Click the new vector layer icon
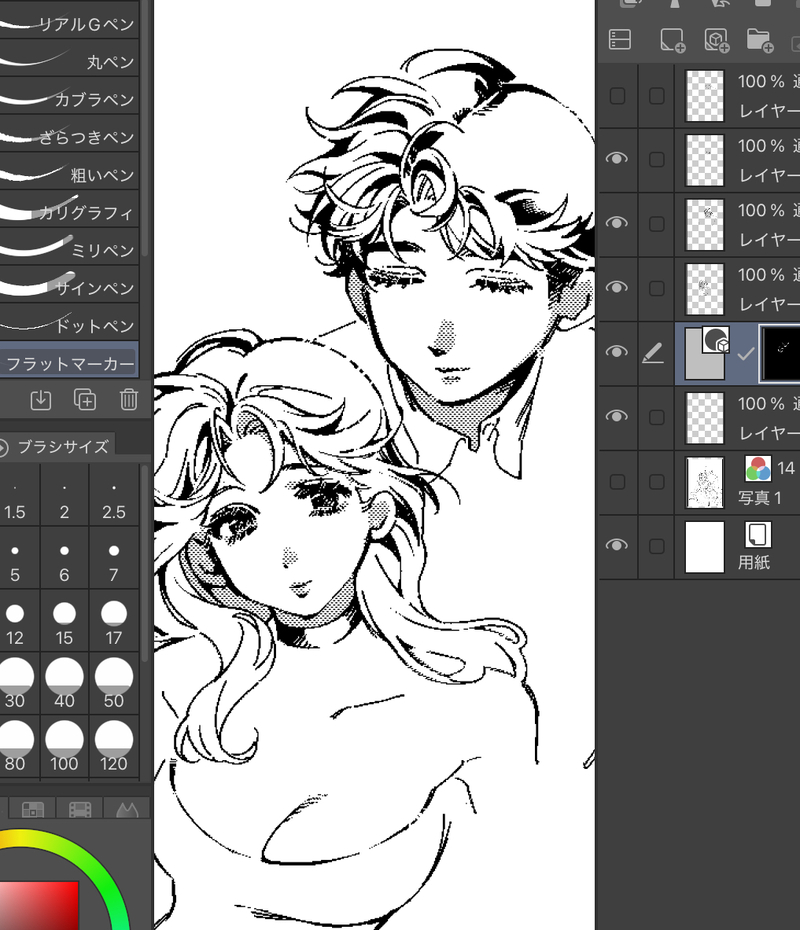The image size is (800, 930). click(x=717, y=40)
